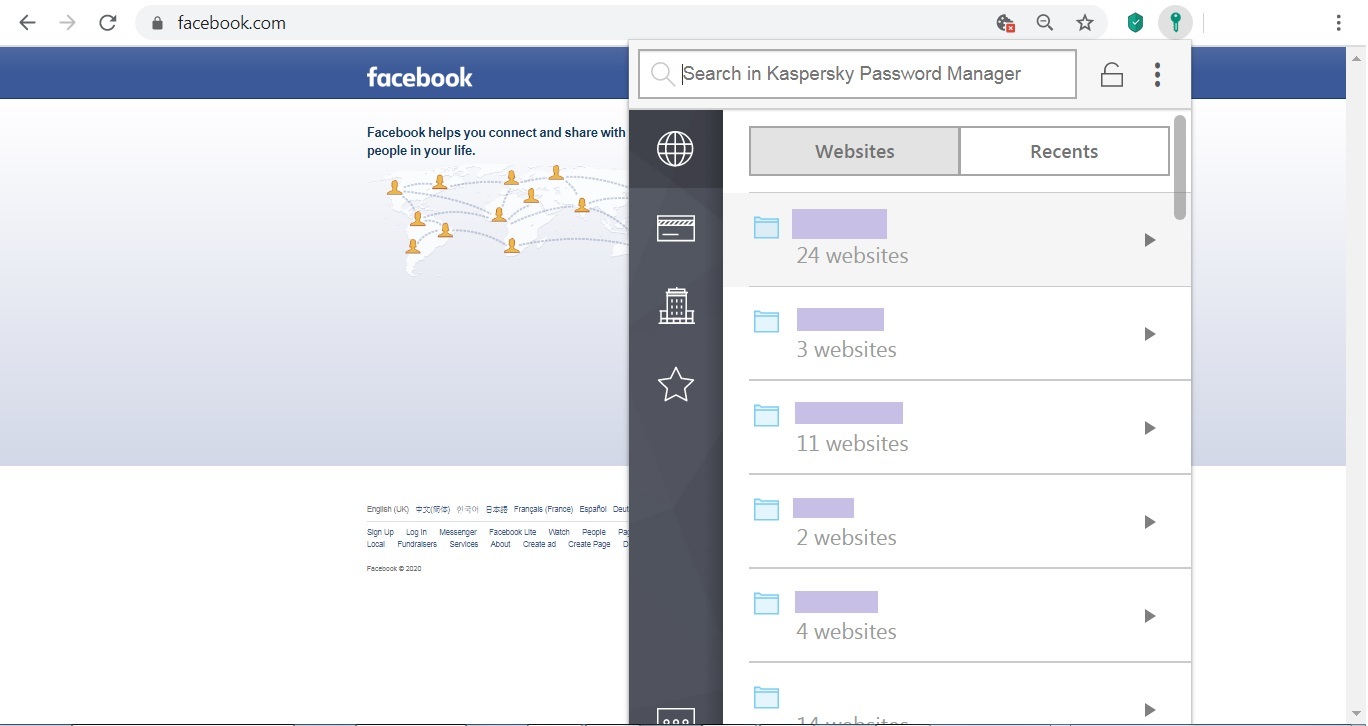Click the folder icon of the 3 websites group

pos(766,322)
